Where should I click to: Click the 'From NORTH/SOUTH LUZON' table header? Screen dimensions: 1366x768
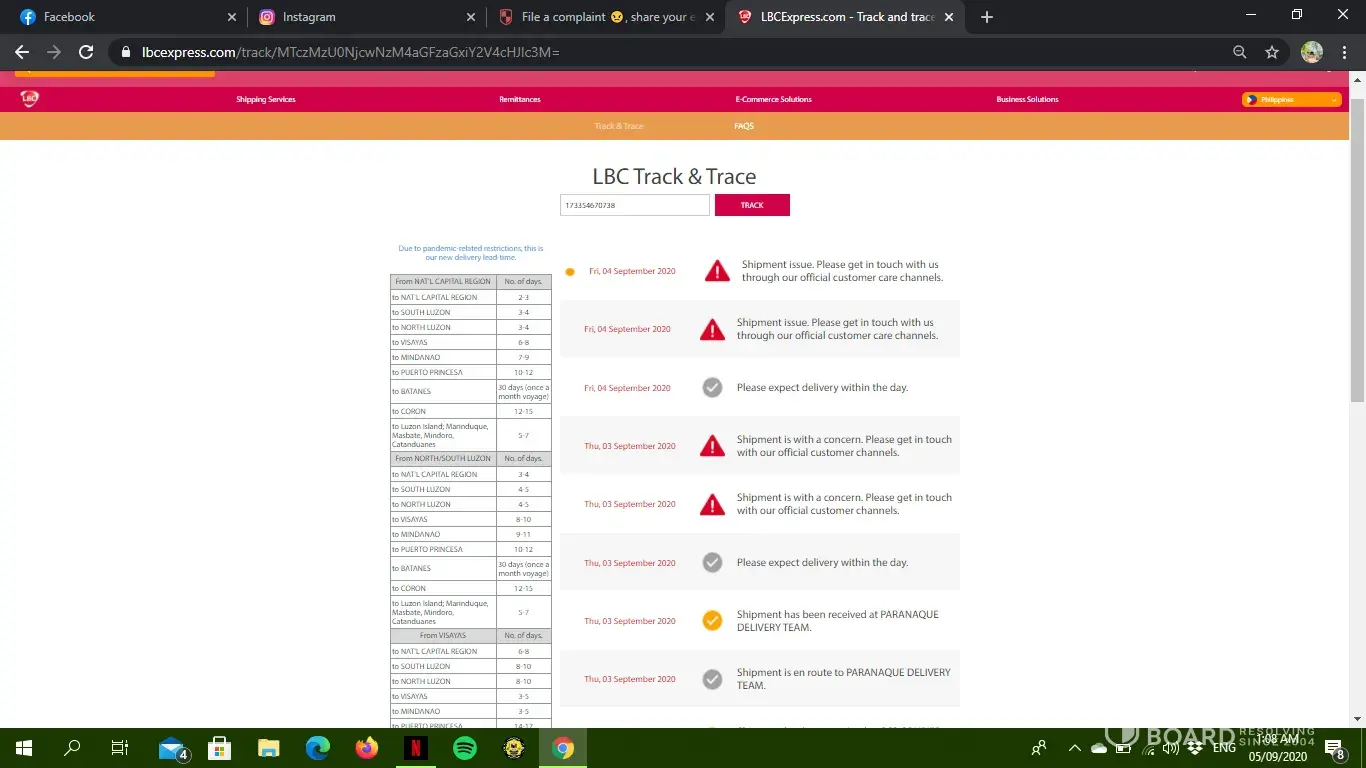tap(443, 459)
